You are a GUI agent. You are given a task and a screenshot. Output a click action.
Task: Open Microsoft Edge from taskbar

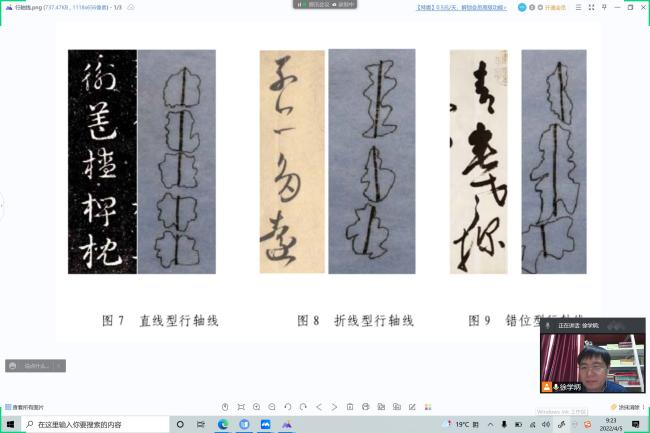click(x=223, y=424)
